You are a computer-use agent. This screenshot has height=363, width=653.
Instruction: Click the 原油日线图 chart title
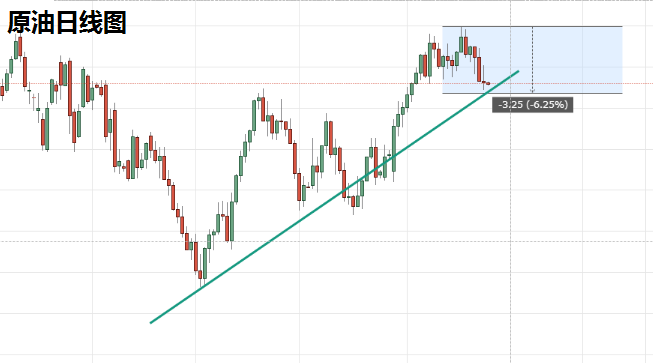tap(67, 22)
